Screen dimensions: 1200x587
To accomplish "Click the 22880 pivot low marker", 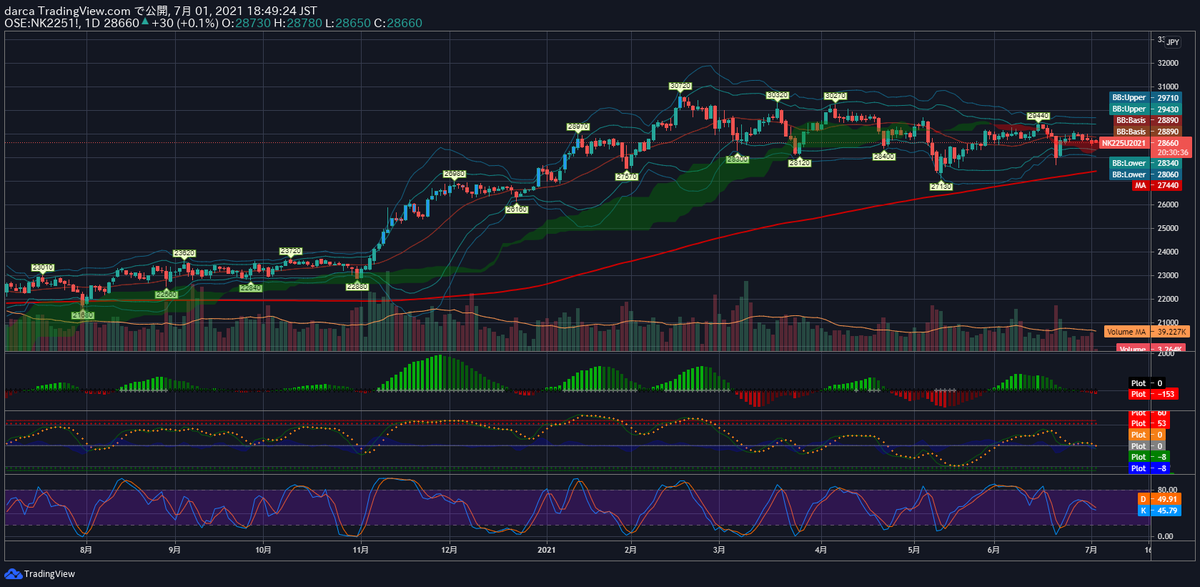I will [357, 287].
